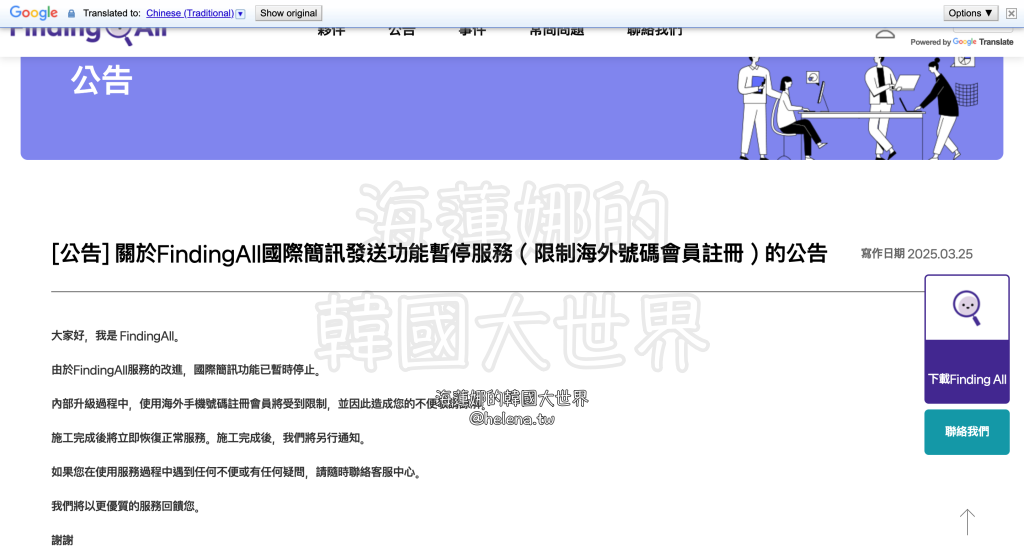The width and height of the screenshot is (1024, 553).
Task: Open the Chinese (Traditional) language link
Action: 189,13
